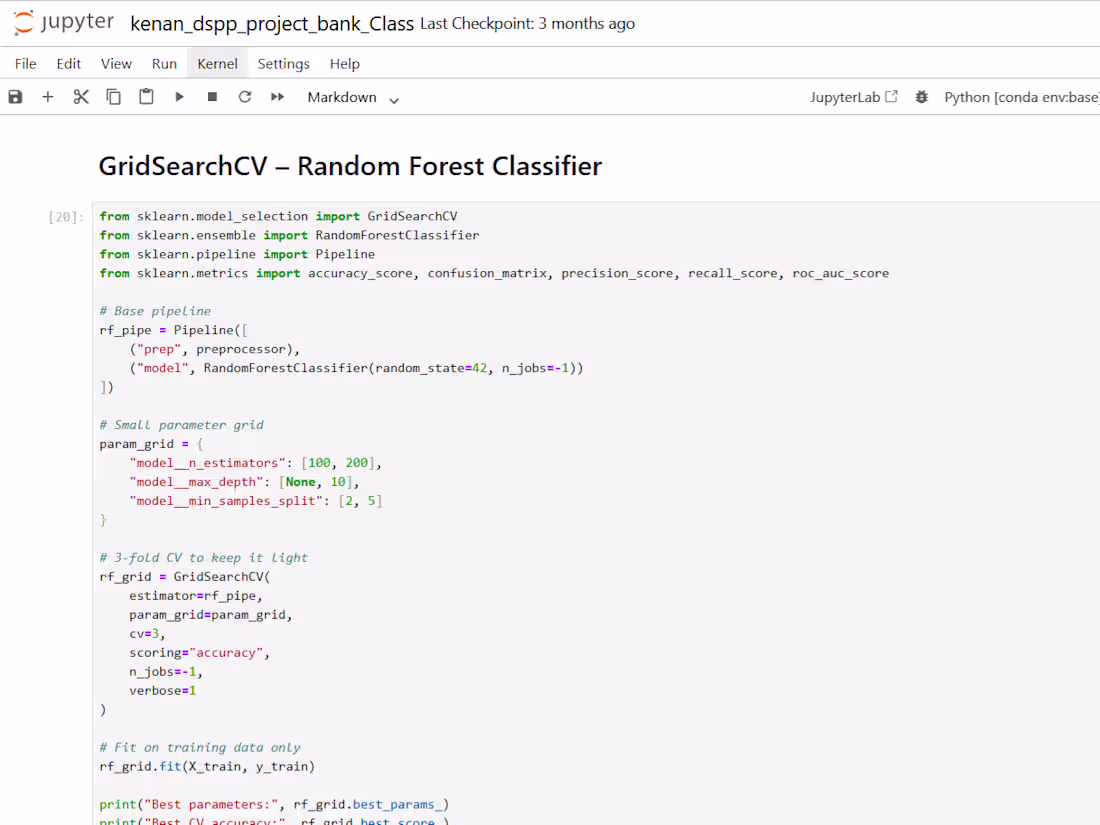
Task: Click the model__max_depth line
Action: click(244, 481)
